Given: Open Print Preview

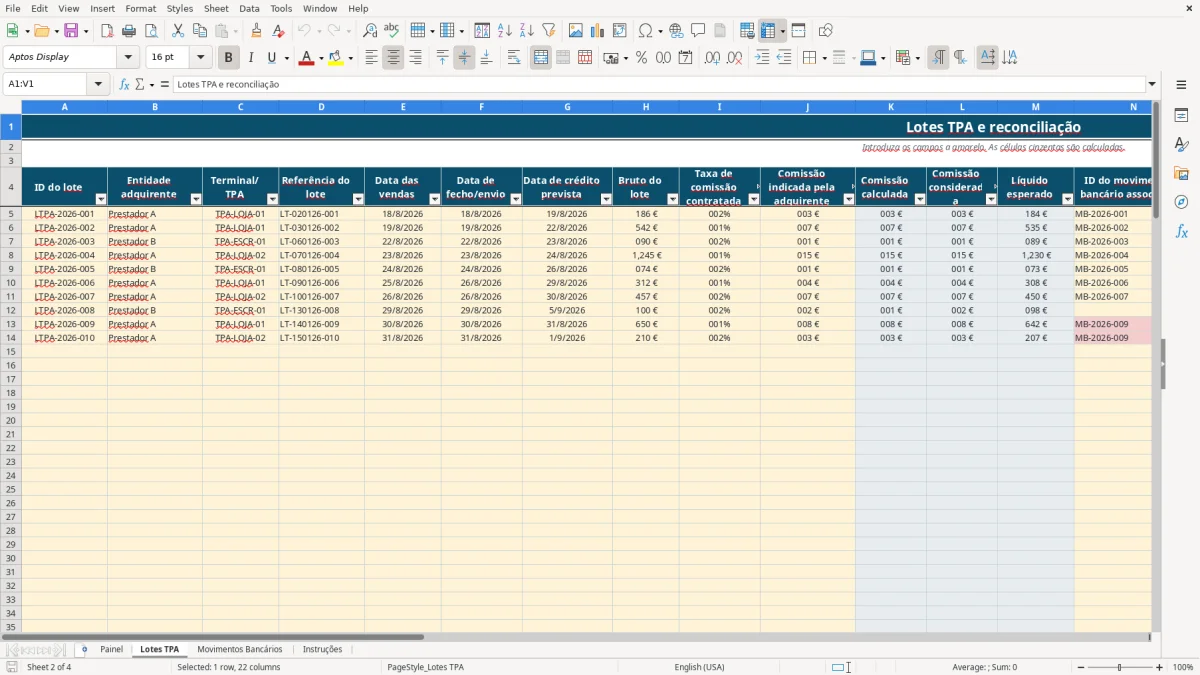Looking at the screenshot, I should pyautogui.click(x=150, y=31).
